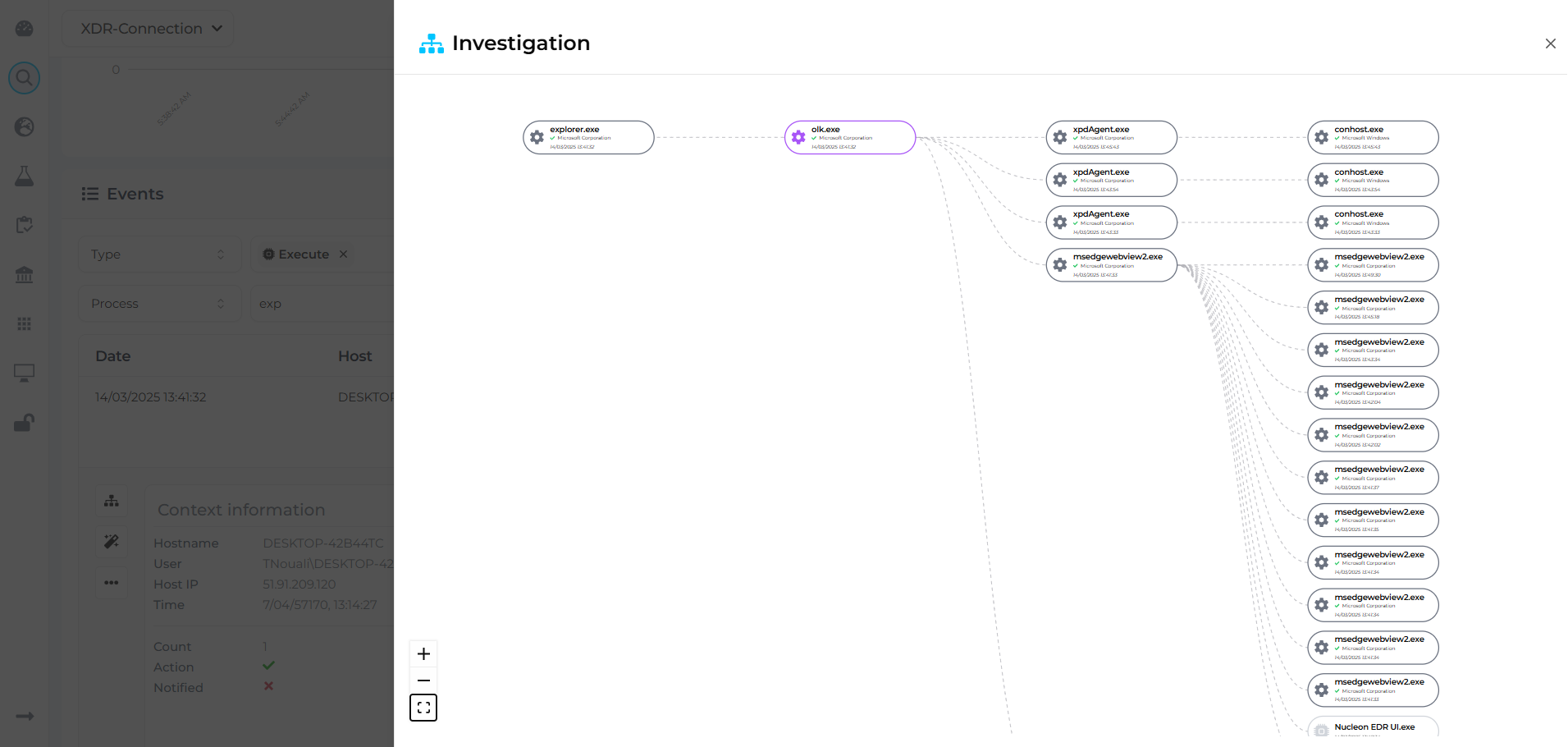This screenshot has height=747, width=1568.
Task: Click the purple gear icon on olk.exe
Action: pyautogui.click(x=798, y=137)
